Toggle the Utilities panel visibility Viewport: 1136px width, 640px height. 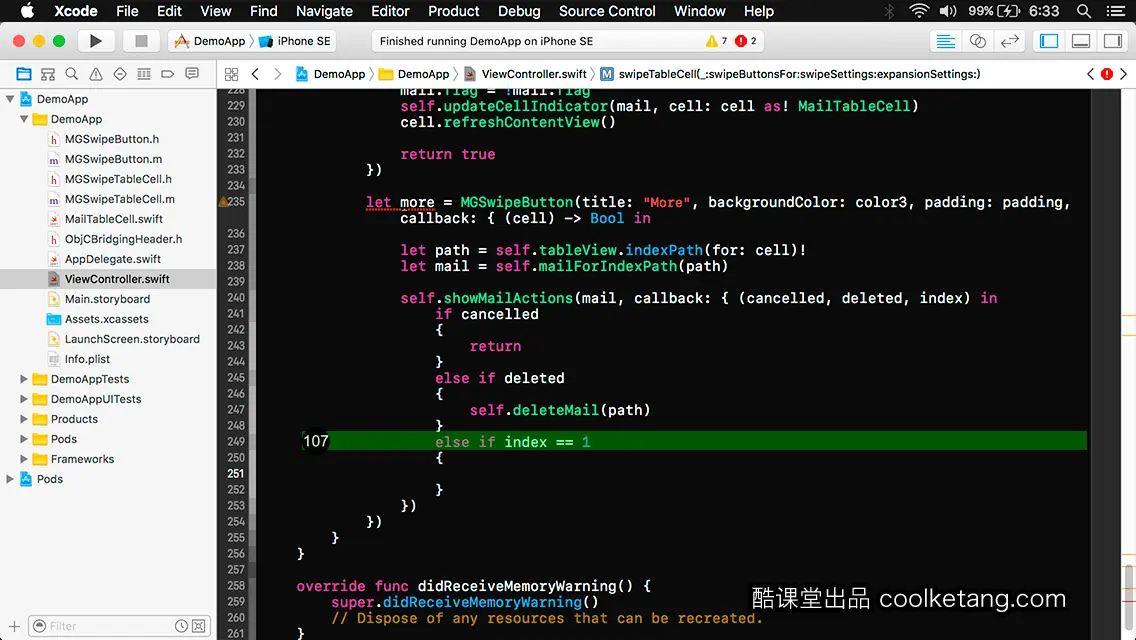[x=1113, y=41]
